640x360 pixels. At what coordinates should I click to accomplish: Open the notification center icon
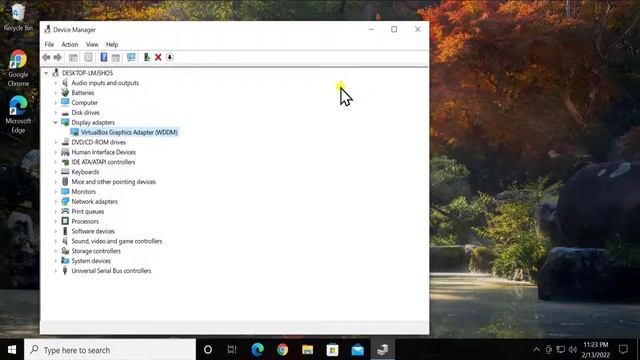point(623,350)
